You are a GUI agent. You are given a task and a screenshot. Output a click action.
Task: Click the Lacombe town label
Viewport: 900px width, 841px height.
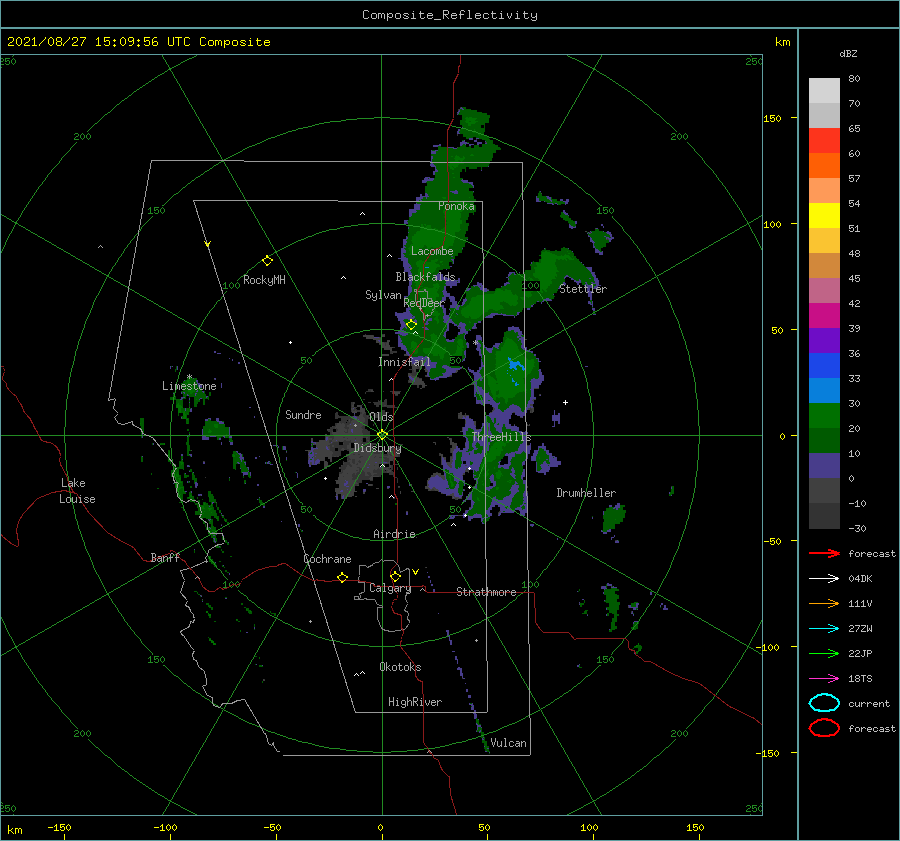(432, 251)
